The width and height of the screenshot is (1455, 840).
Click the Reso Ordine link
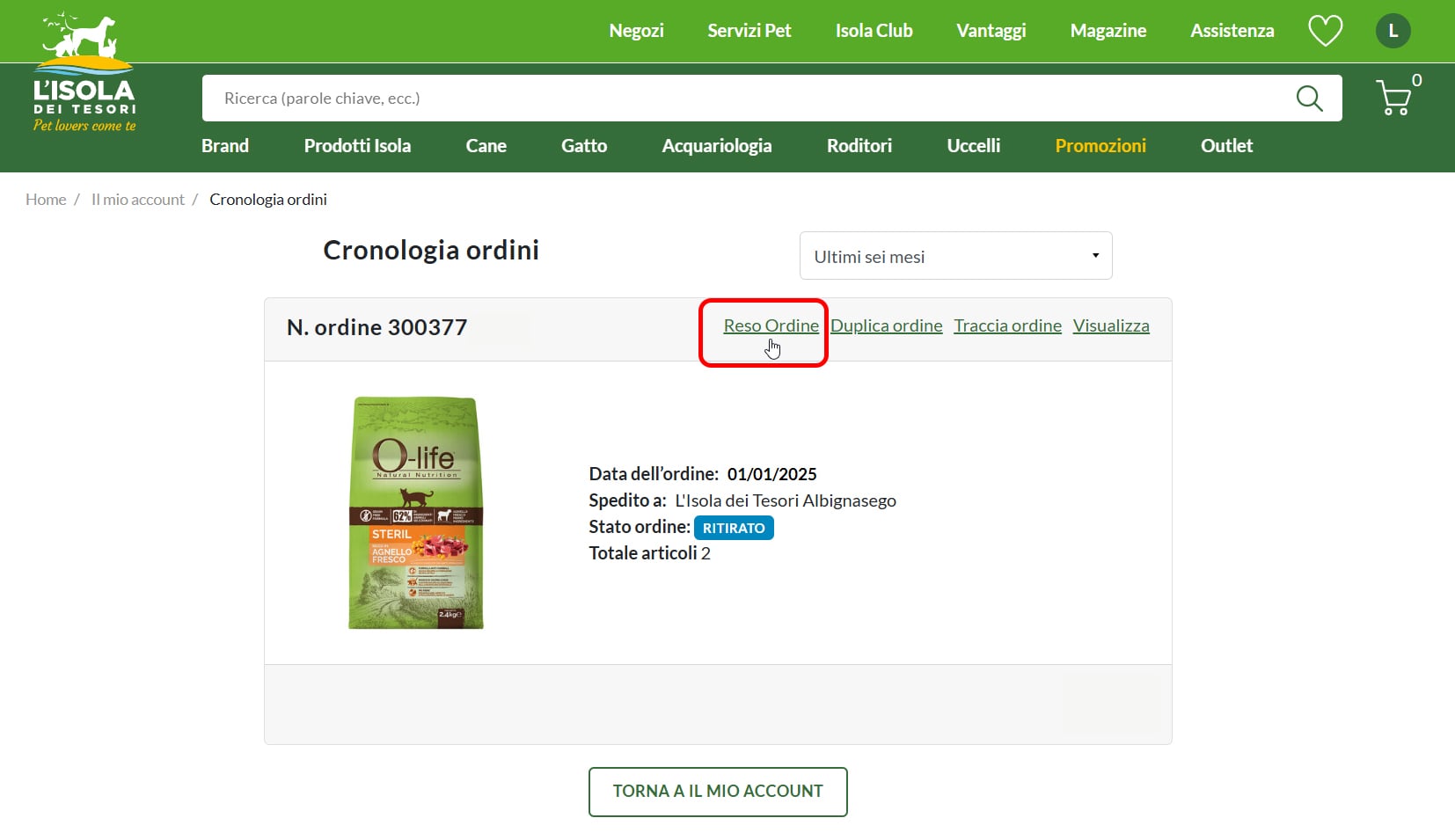pos(771,326)
